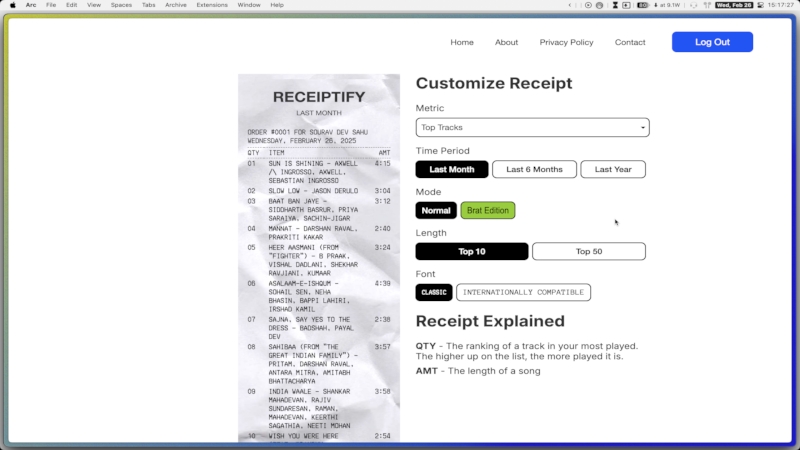Click the 'Customize Receipt' heading
The width and height of the screenshot is (800, 450).
click(494, 83)
